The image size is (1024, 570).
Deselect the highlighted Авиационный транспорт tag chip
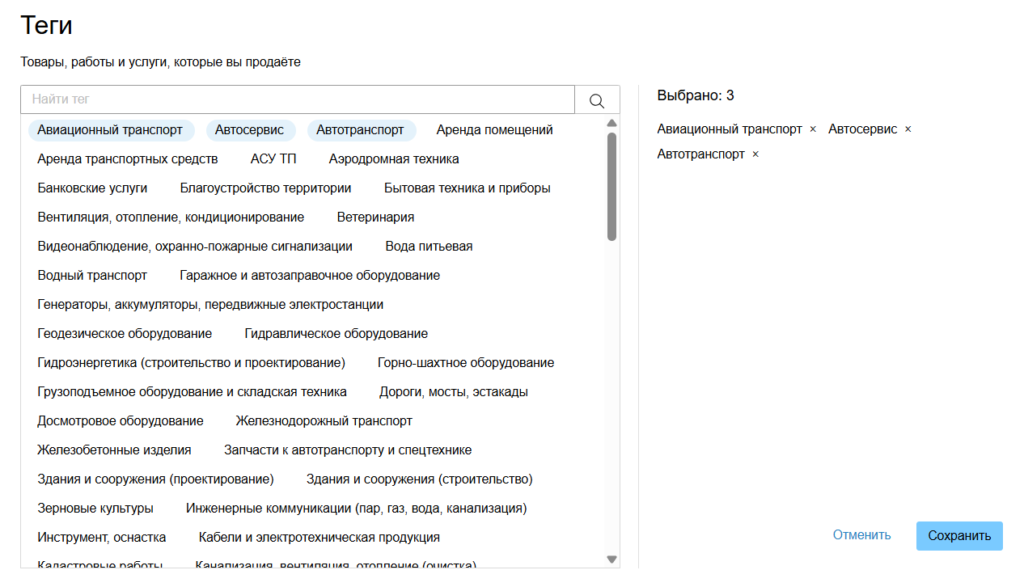(110, 130)
